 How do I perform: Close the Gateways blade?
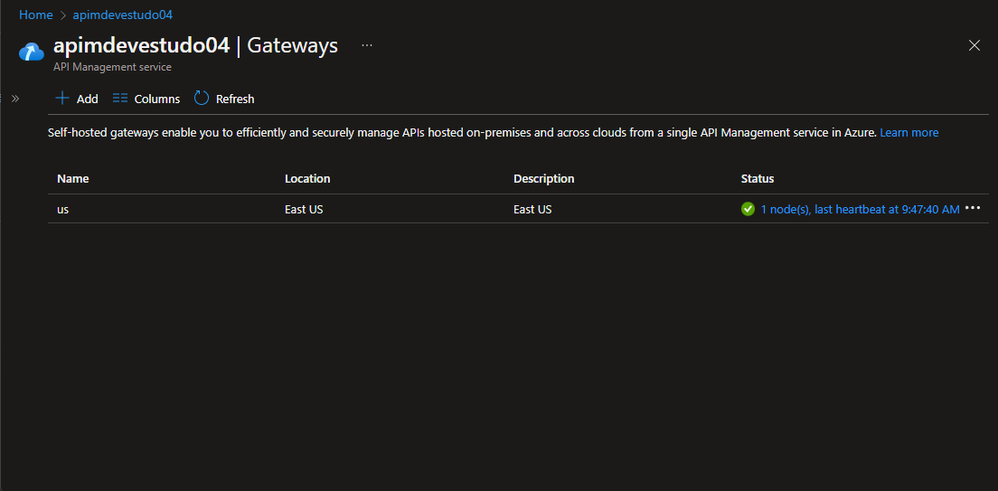click(x=975, y=45)
